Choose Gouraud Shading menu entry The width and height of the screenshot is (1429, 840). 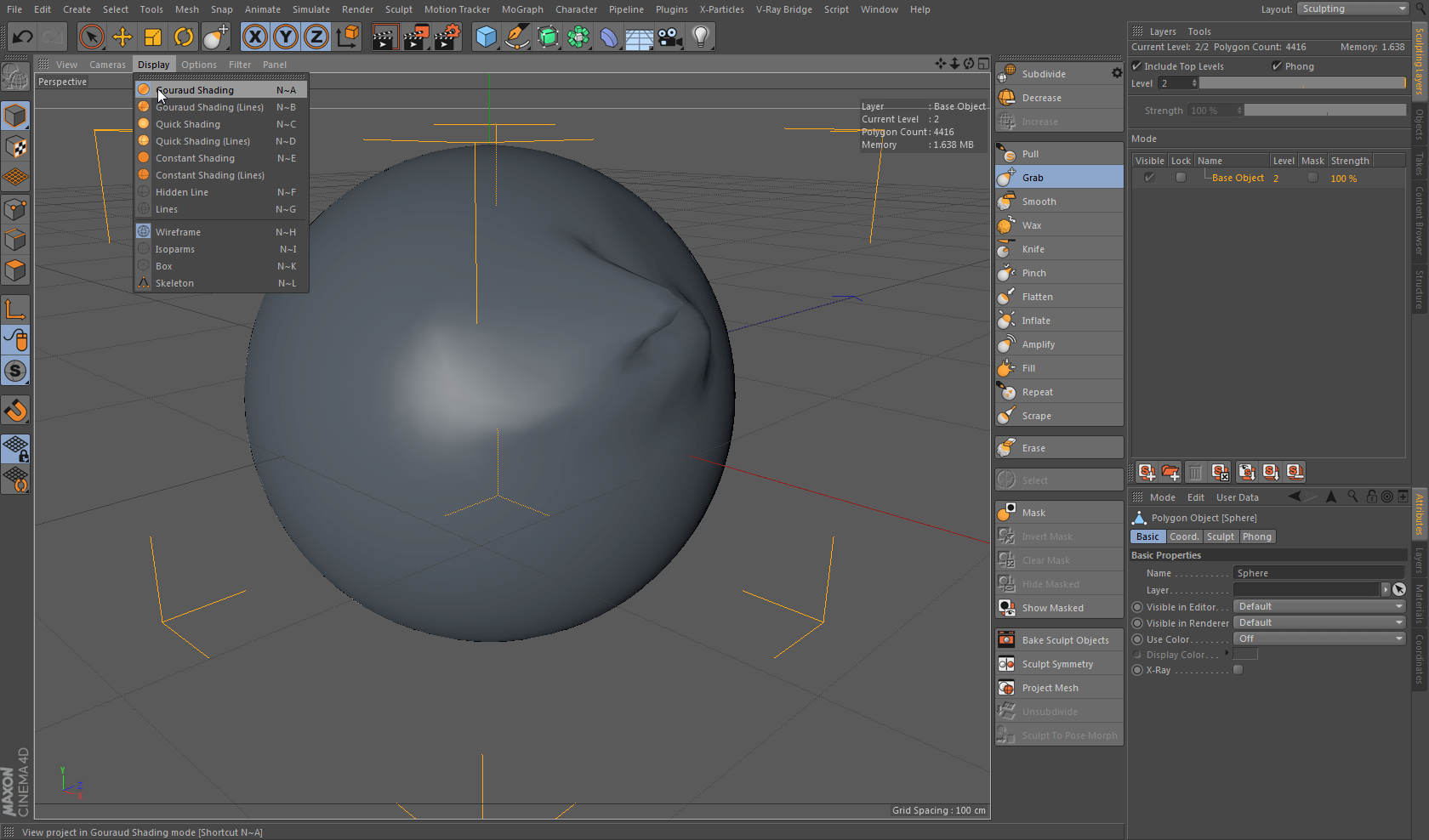[x=221, y=90]
